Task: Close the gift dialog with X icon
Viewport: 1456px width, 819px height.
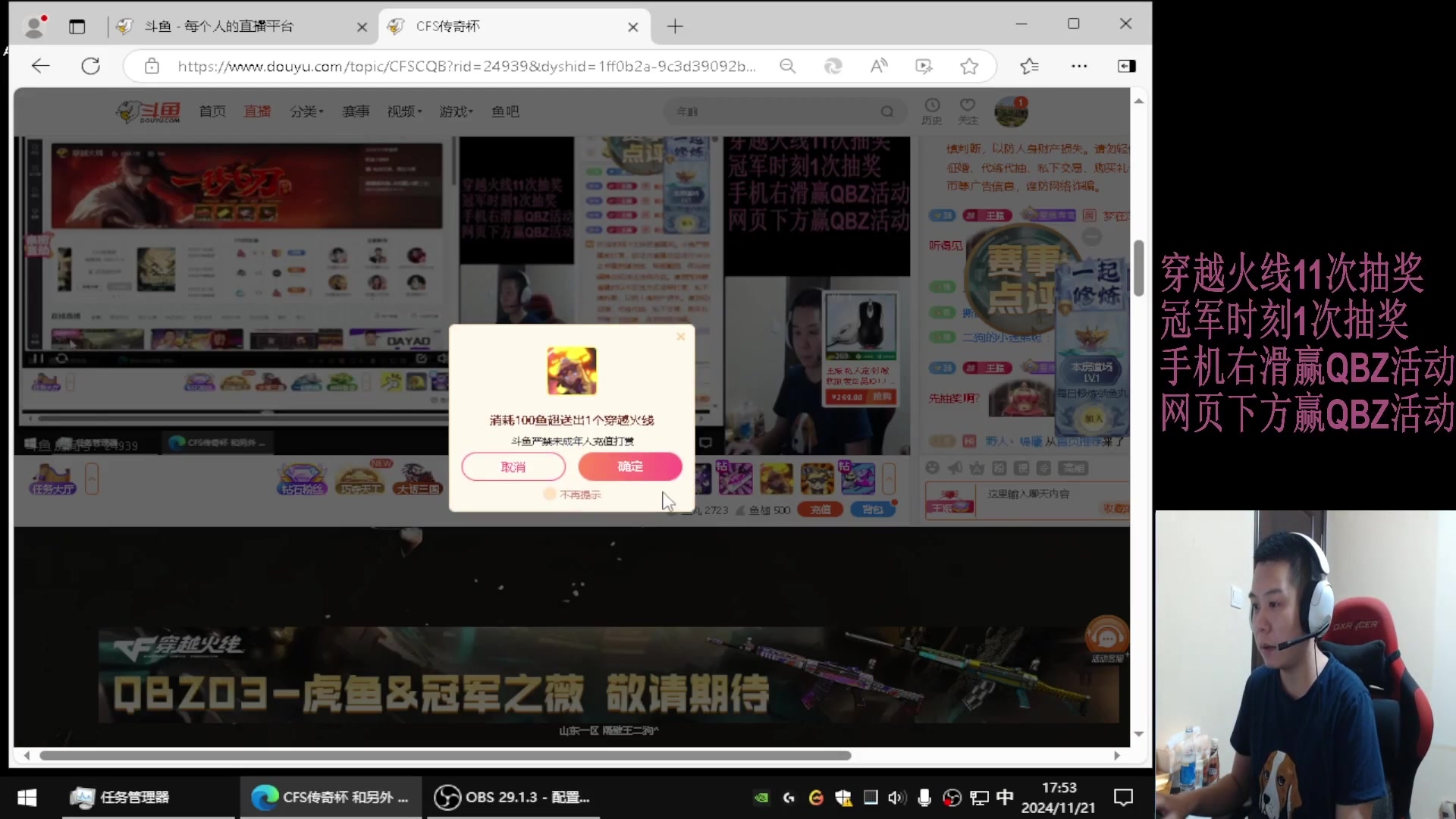Action: [x=680, y=337]
